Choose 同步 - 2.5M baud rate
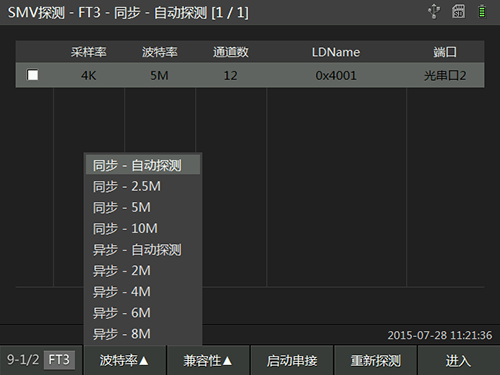500x375 pixels. click(143, 186)
